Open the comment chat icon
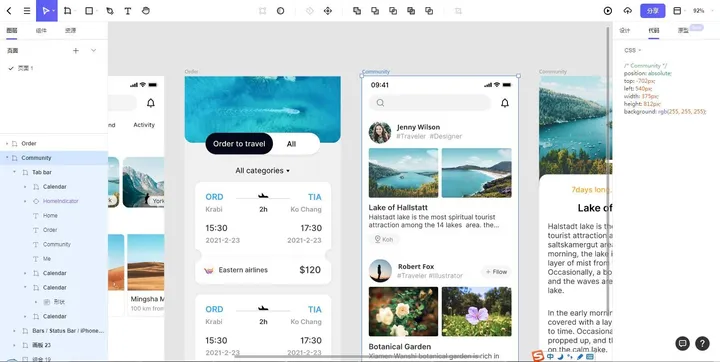The width and height of the screenshot is (720, 362). [x=682, y=343]
